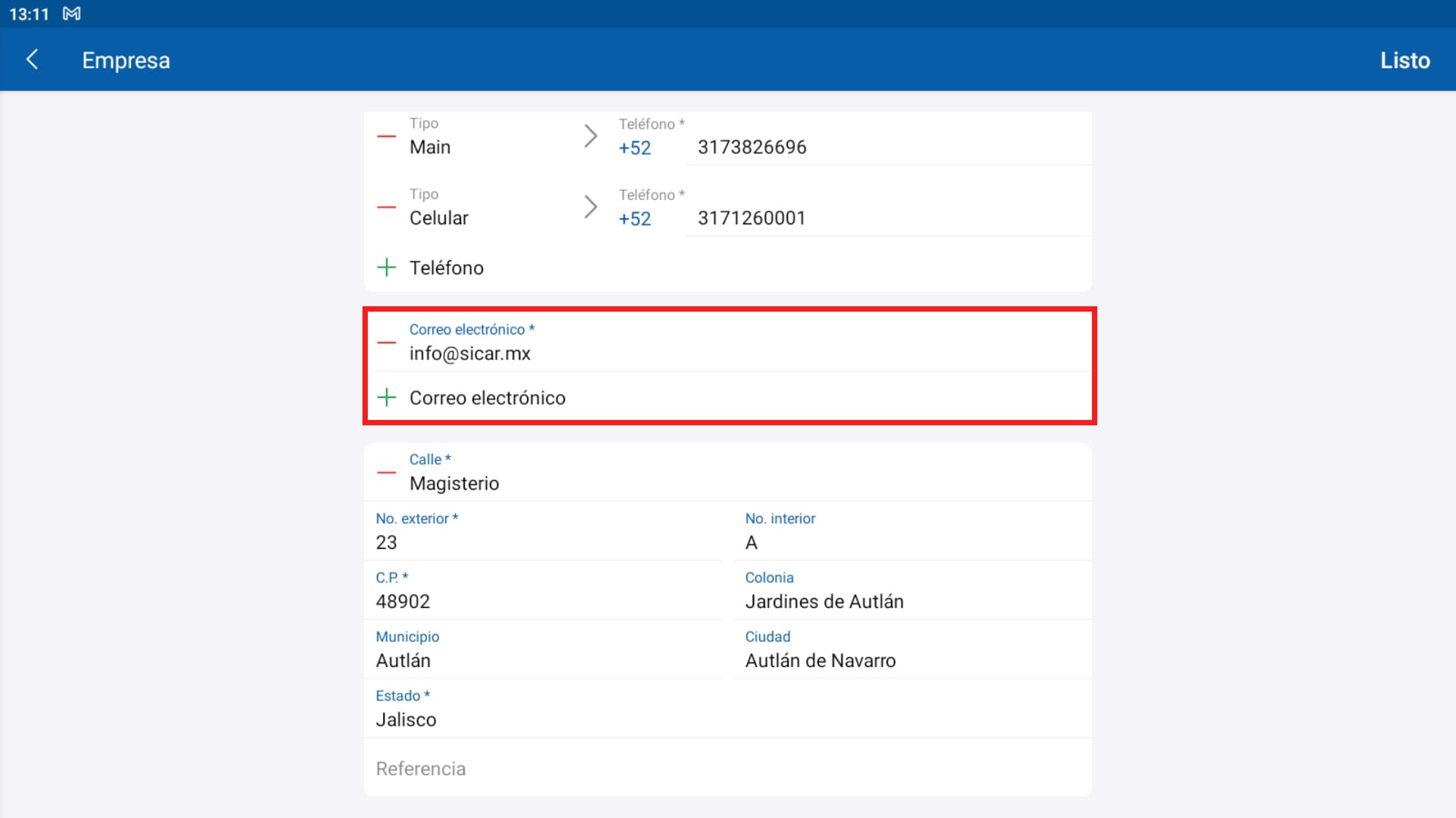Remove the info@sicar.mx email with minus icon
The width and height of the screenshot is (1456, 818).
coord(387,343)
